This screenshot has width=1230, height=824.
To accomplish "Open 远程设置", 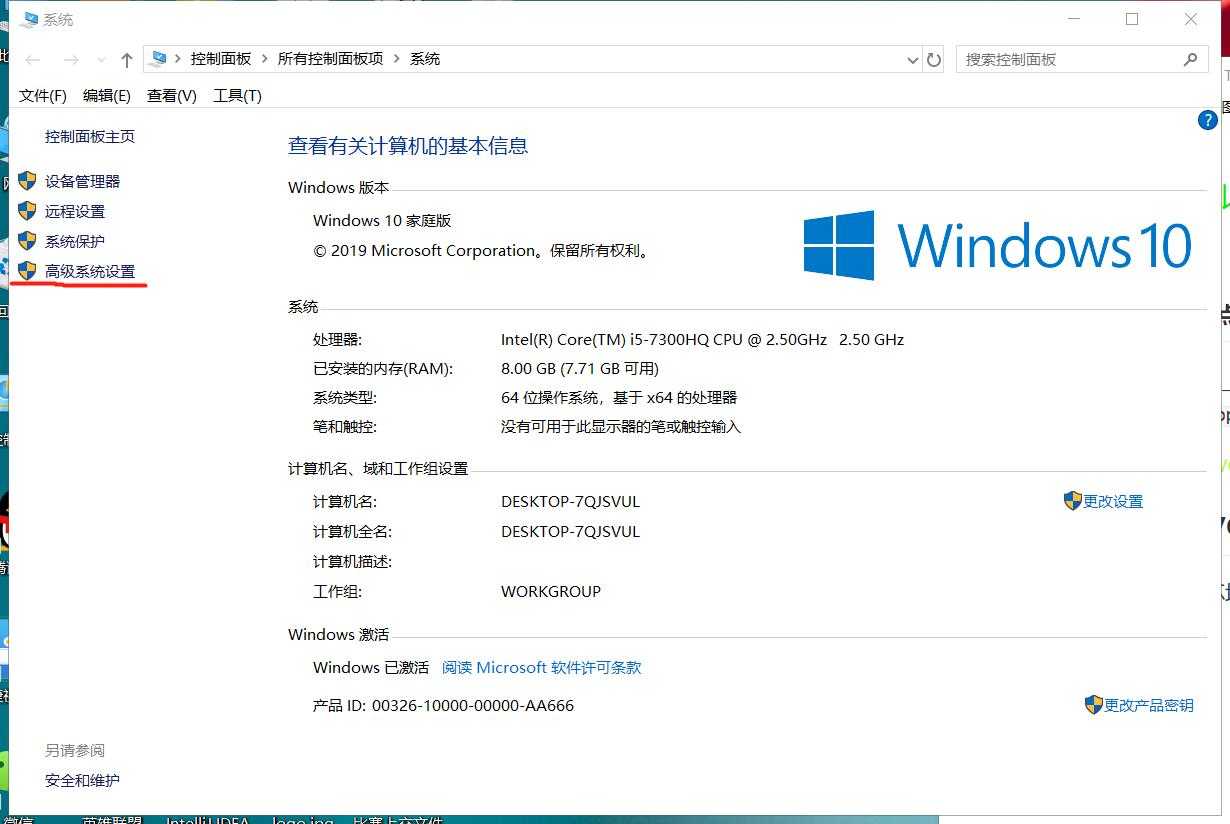I will 75,212.
